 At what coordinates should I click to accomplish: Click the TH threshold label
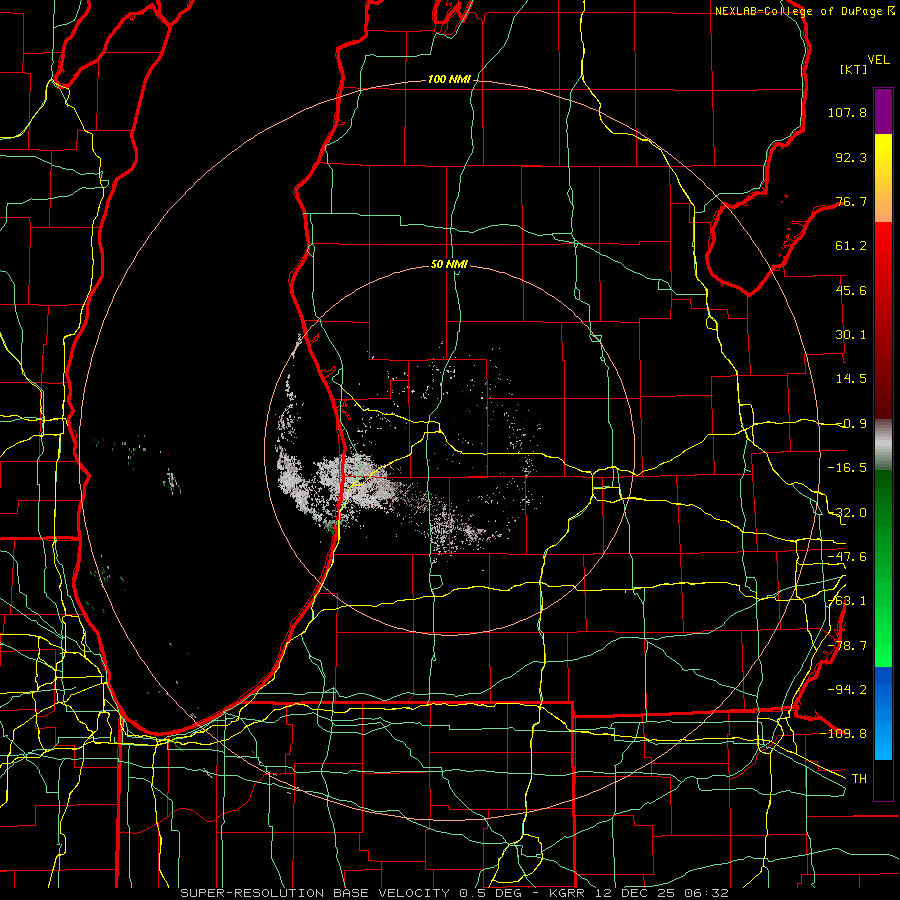pyautogui.click(x=859, y=778)
